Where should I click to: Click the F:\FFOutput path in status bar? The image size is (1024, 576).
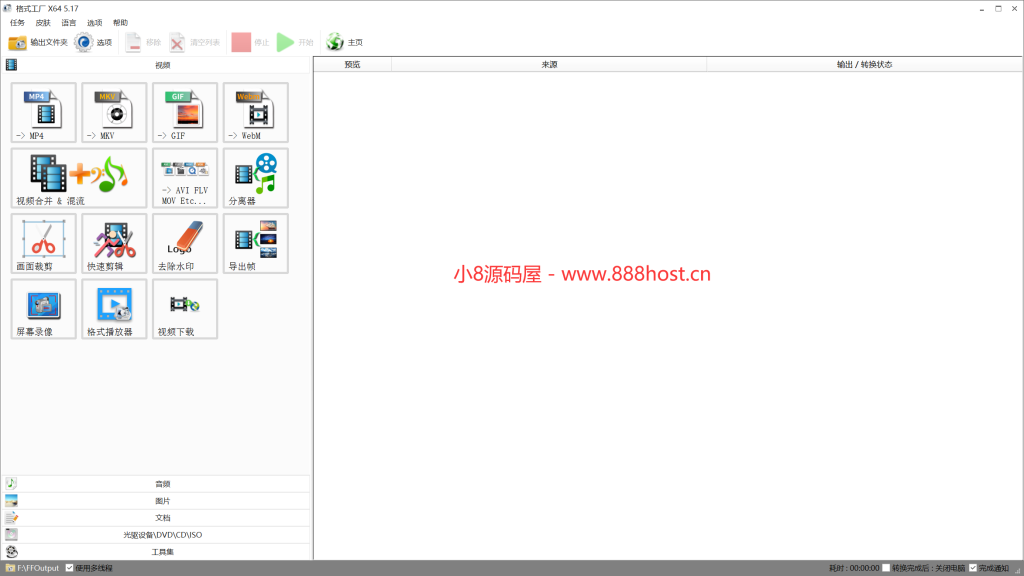point(38,568)
